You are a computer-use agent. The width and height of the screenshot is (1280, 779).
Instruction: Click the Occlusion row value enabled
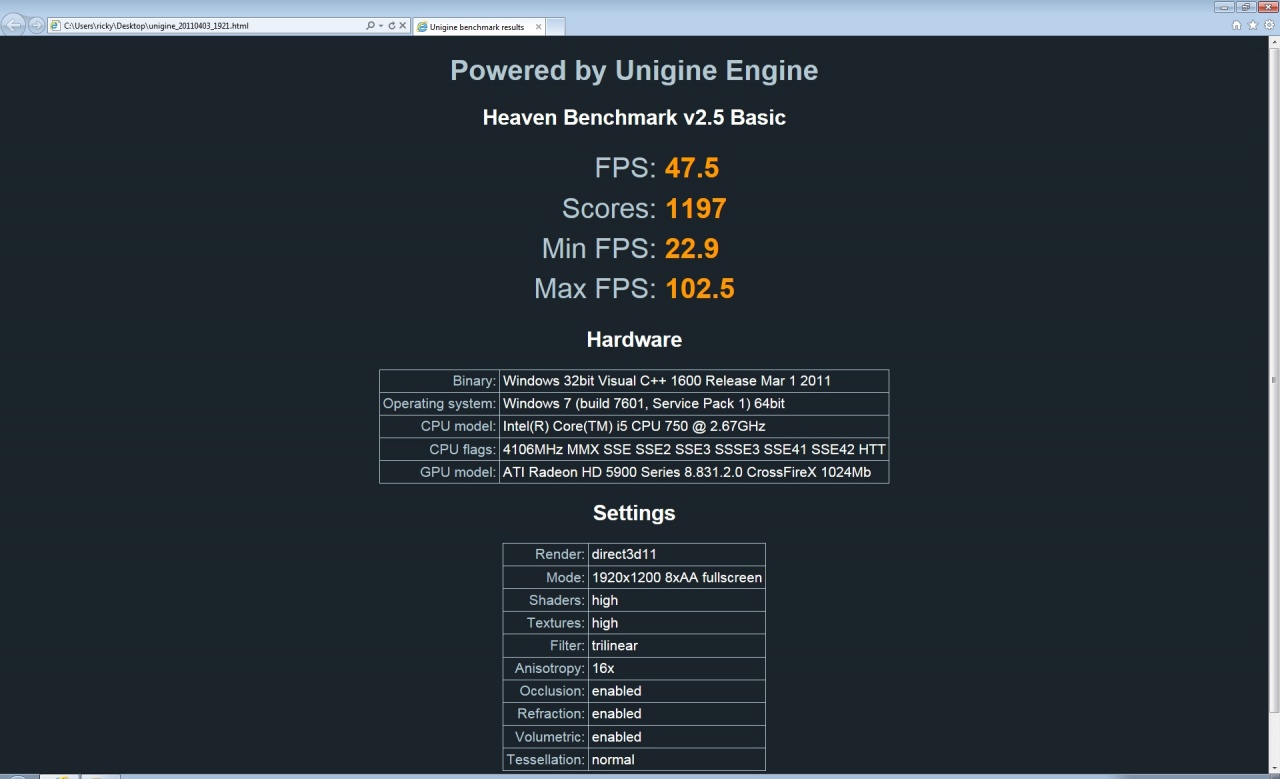coord(677,691)
